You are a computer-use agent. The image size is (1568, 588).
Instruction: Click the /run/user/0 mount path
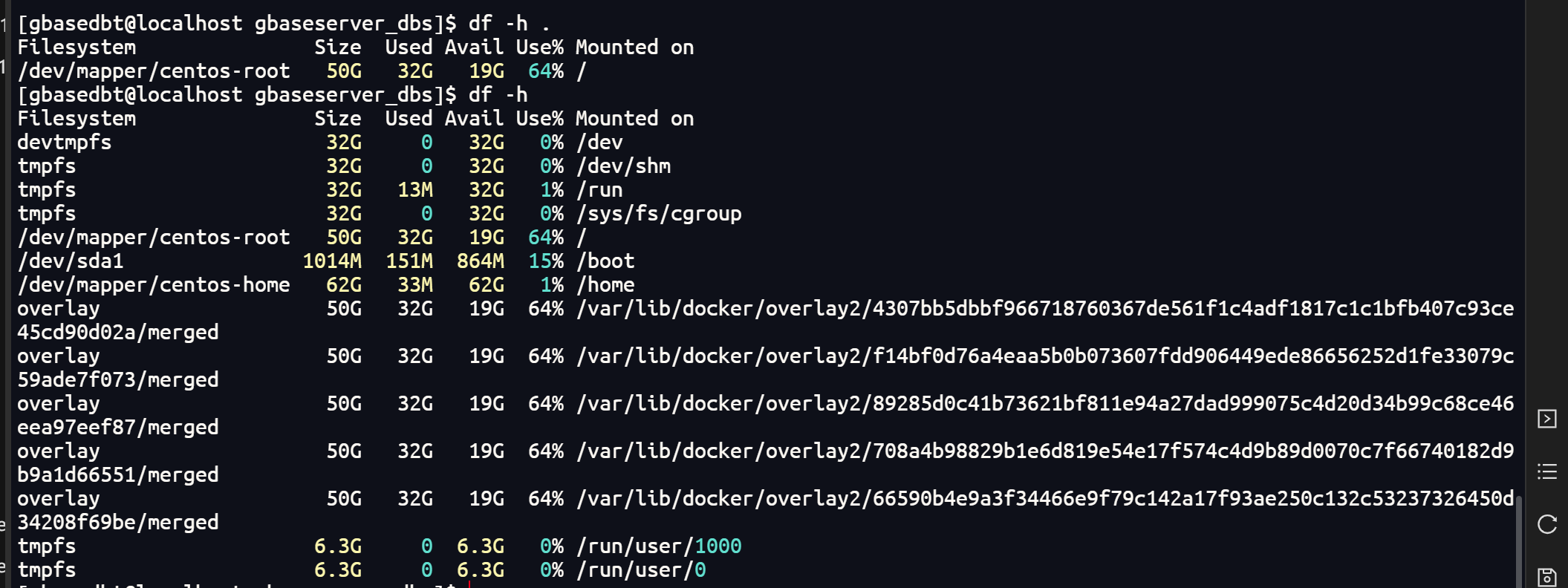(x=641, y=570)
